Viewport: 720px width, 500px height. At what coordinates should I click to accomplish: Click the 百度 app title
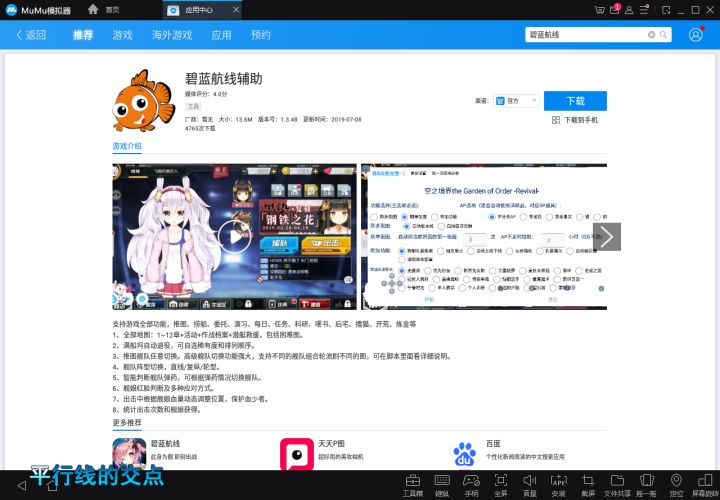point(493,444)
